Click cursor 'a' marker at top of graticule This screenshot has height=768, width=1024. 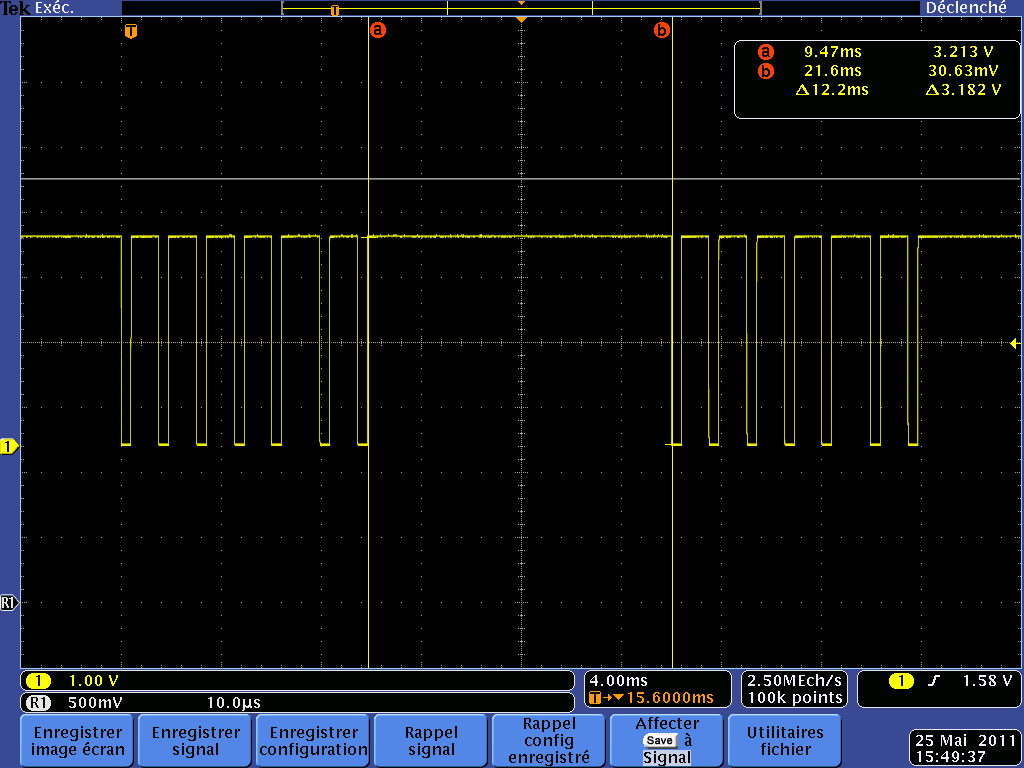(377, 30)
